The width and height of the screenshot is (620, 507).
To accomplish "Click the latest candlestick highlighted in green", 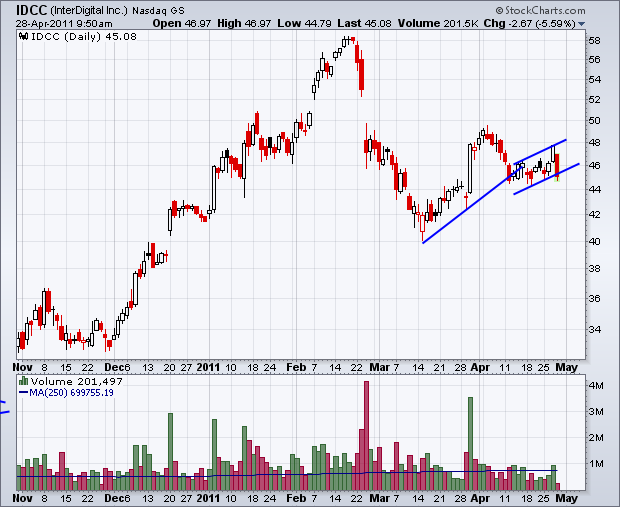I will coord(558,168).
